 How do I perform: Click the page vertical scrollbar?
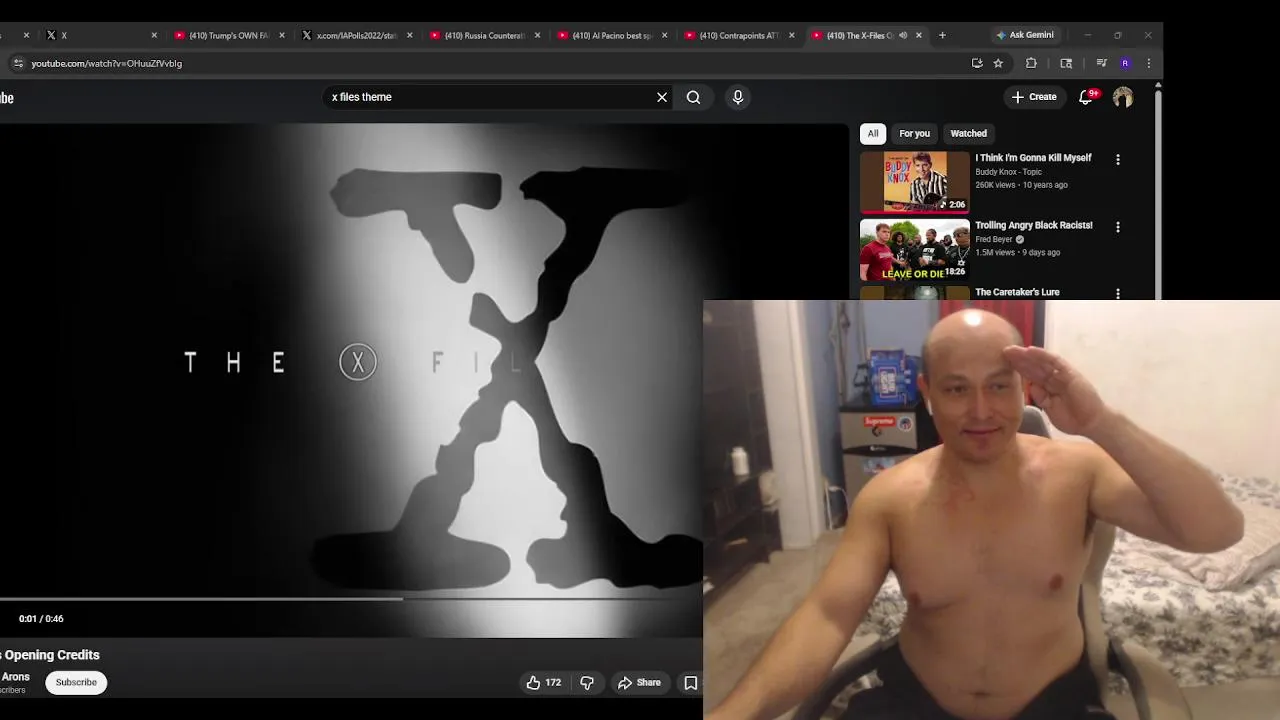pos(1158,190)
